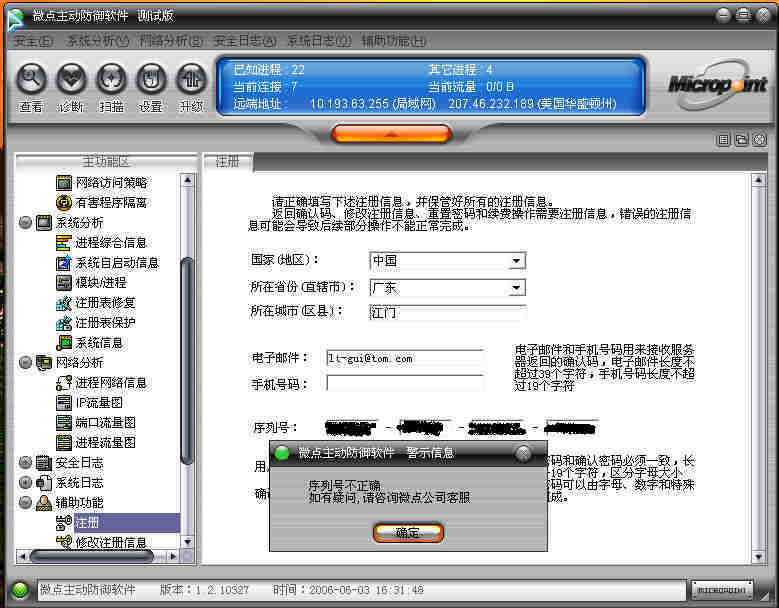Click the green status orb in status bar
This screenshot has height=608, width=779.
(20, 590)
